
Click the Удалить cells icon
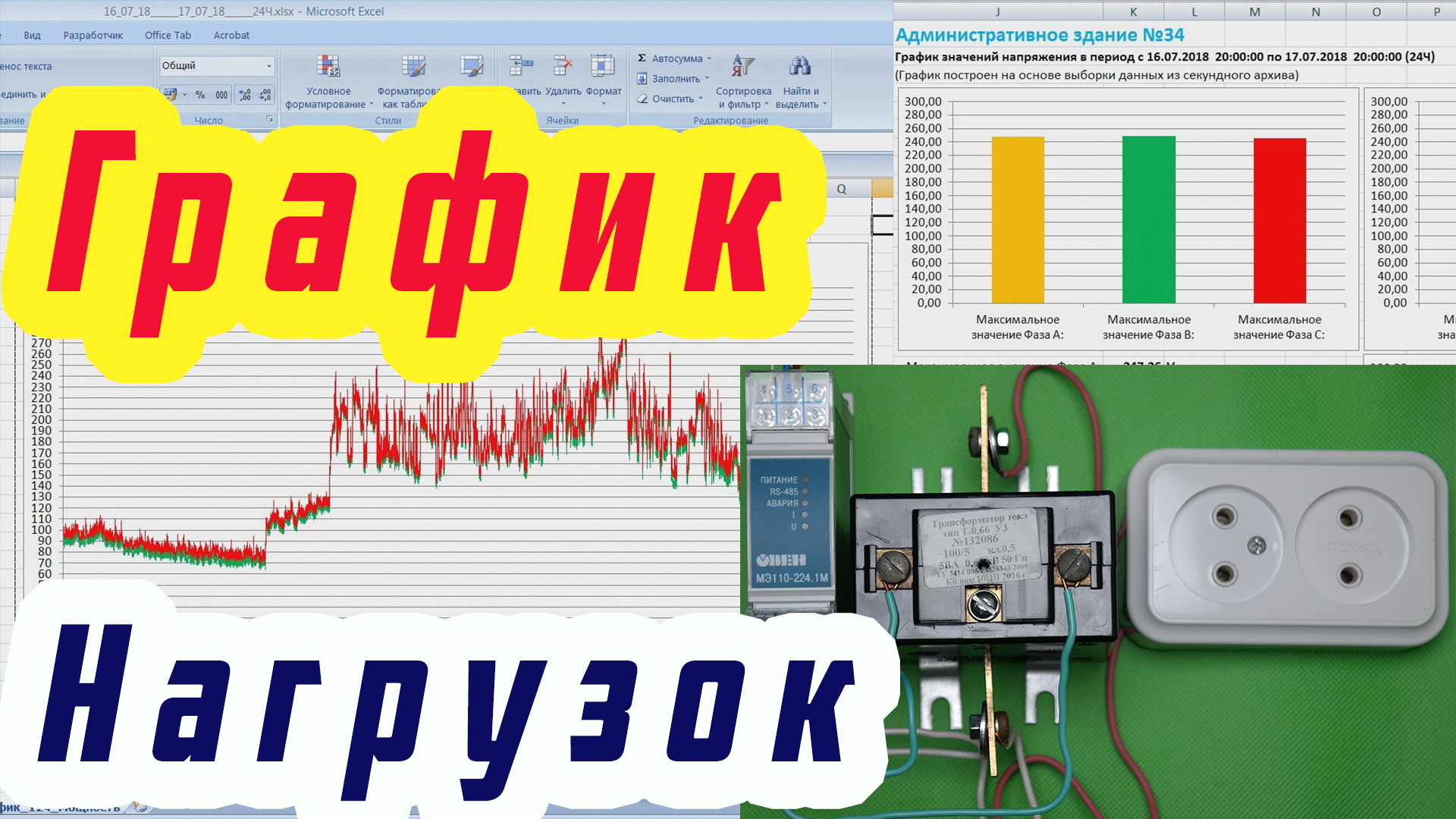560,63
